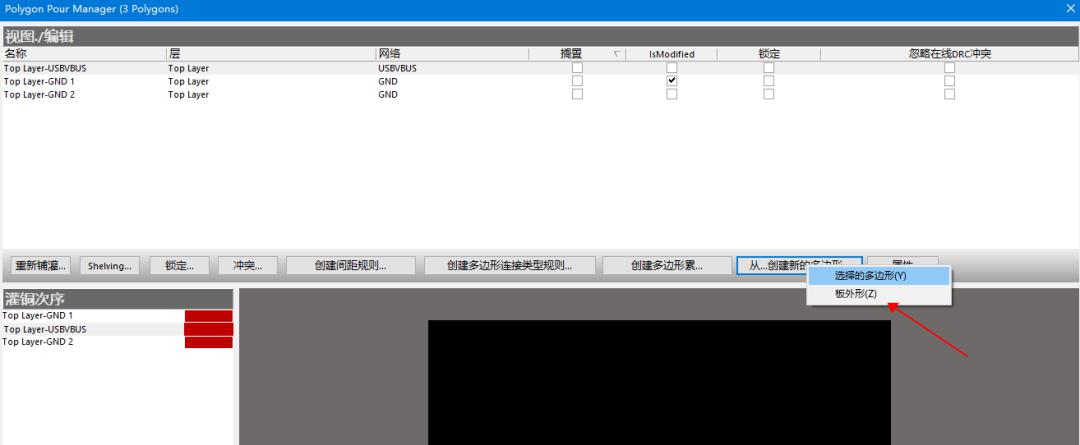Screen dimensions: 1080x445
Task: Choose 板外形(Z) from popup menu
Action: click(856, 294)
